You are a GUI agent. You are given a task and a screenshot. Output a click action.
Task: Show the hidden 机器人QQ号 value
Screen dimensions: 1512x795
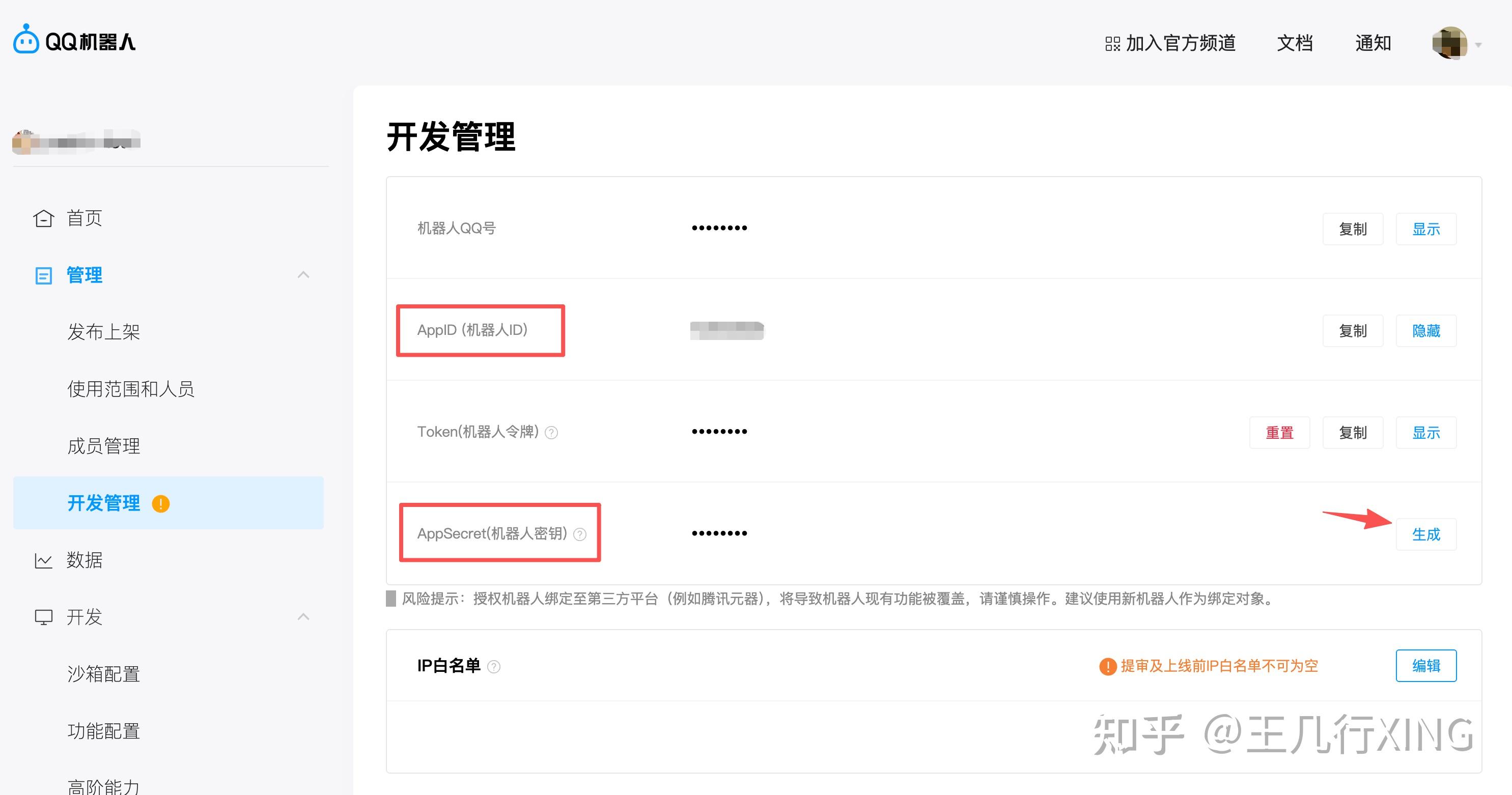coord(1426,229)
